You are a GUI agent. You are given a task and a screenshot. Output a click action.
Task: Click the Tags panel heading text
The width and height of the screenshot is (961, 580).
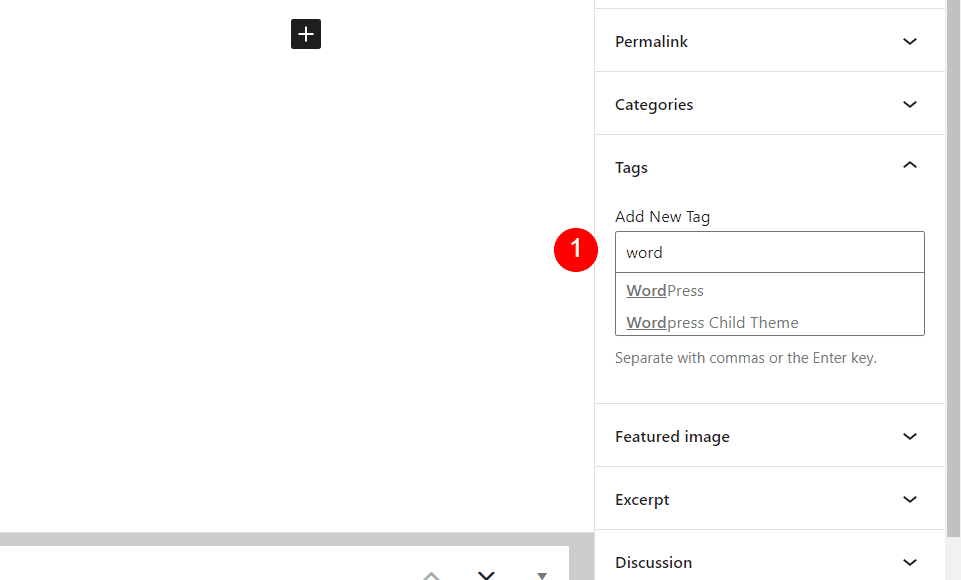click(x=631, y=168)
